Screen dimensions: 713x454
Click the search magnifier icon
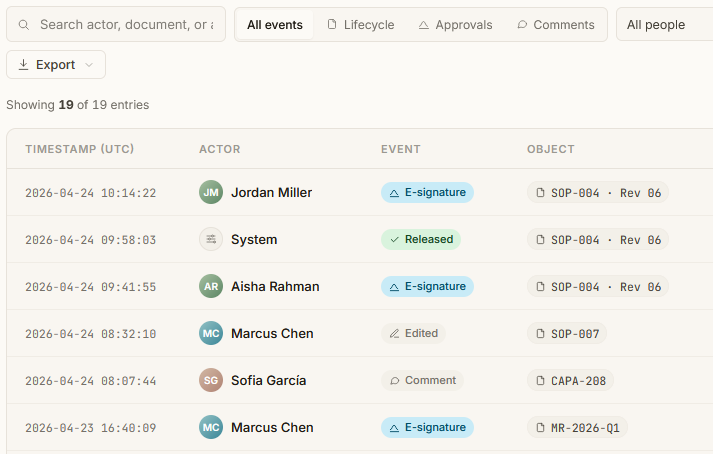[24, 25]
